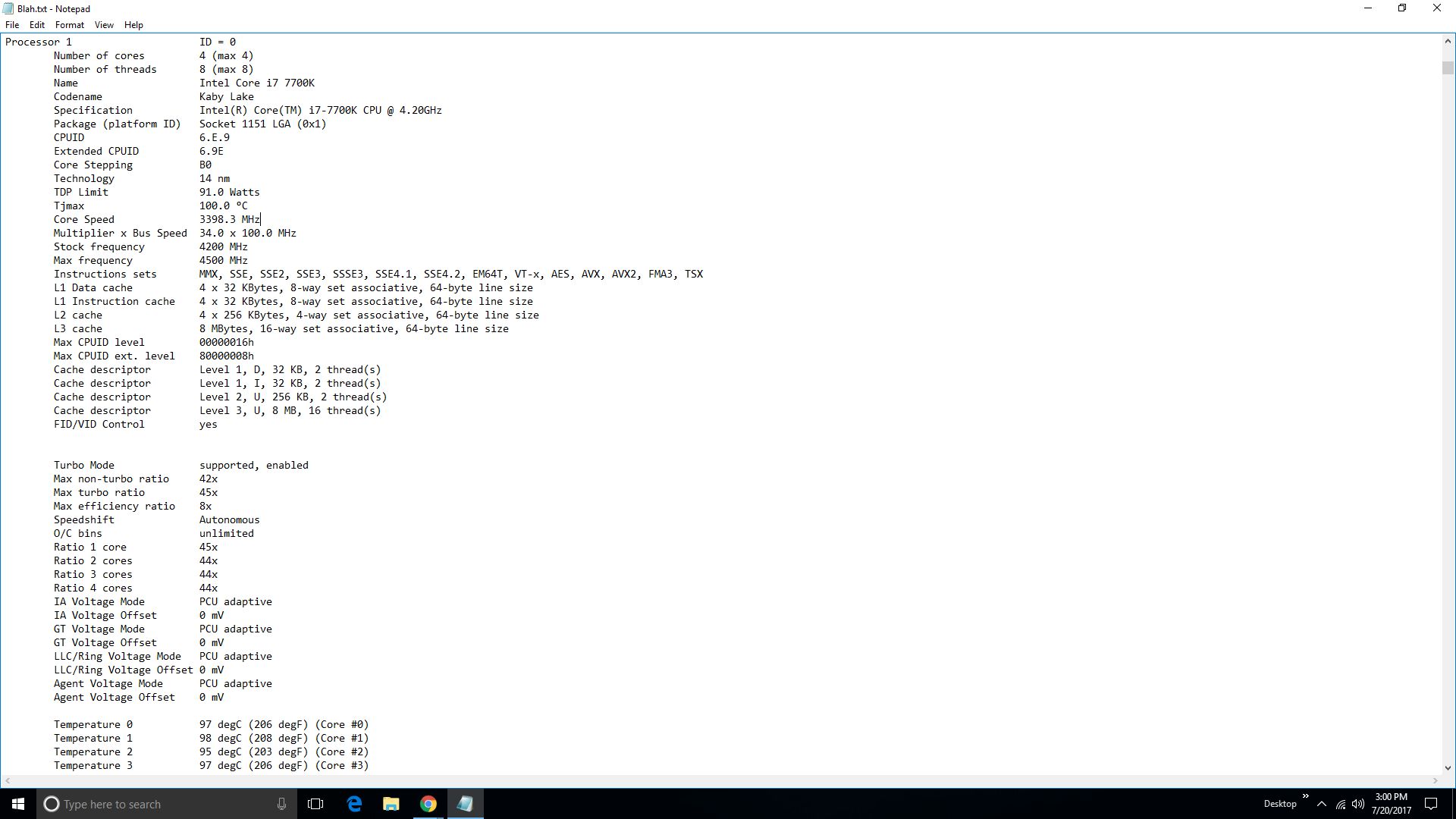Click the horizontal scrollbar left arrow
The image size is (1456, 819).
pyautogui.click(x=7, y=781)
